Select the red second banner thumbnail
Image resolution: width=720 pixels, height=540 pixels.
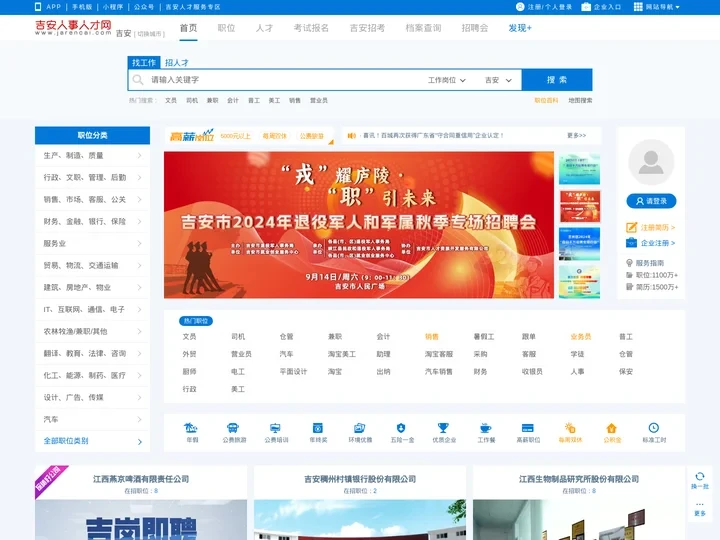[579, 206]
